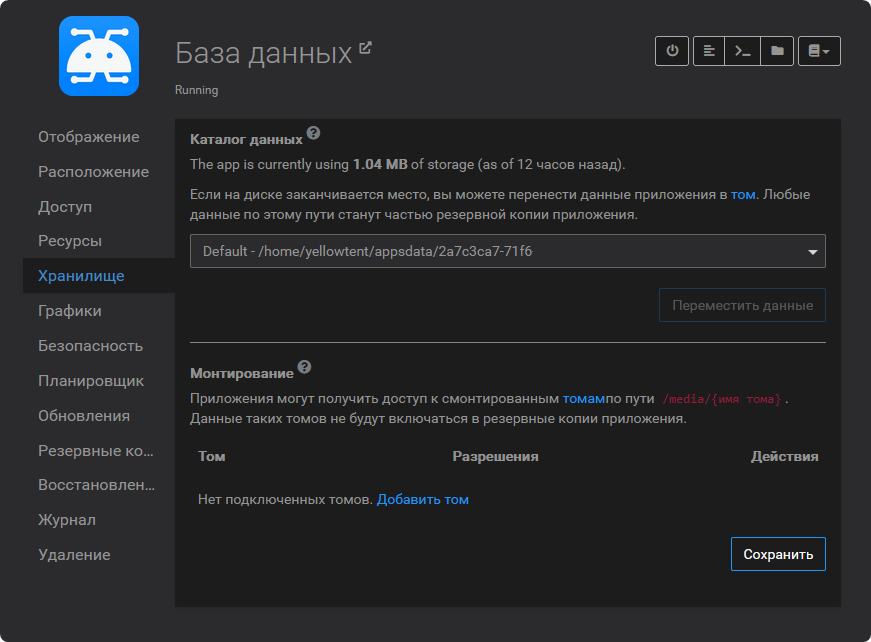The image size is (871, 642).
Task: Expand the documentation dropdown icon button
Action: pyautogui.click(x=819, y=51)
